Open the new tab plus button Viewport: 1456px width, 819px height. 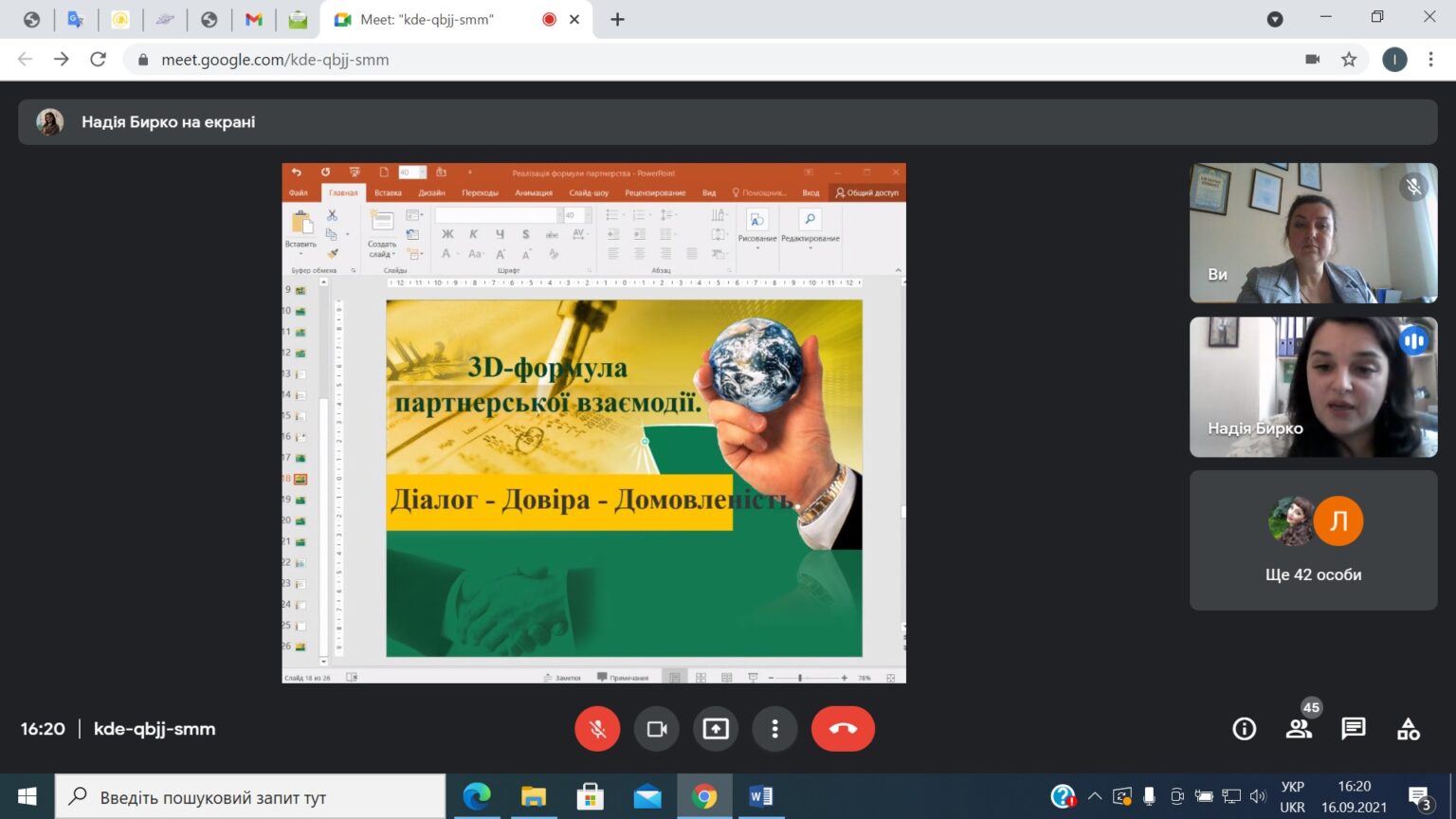point(617,19)
